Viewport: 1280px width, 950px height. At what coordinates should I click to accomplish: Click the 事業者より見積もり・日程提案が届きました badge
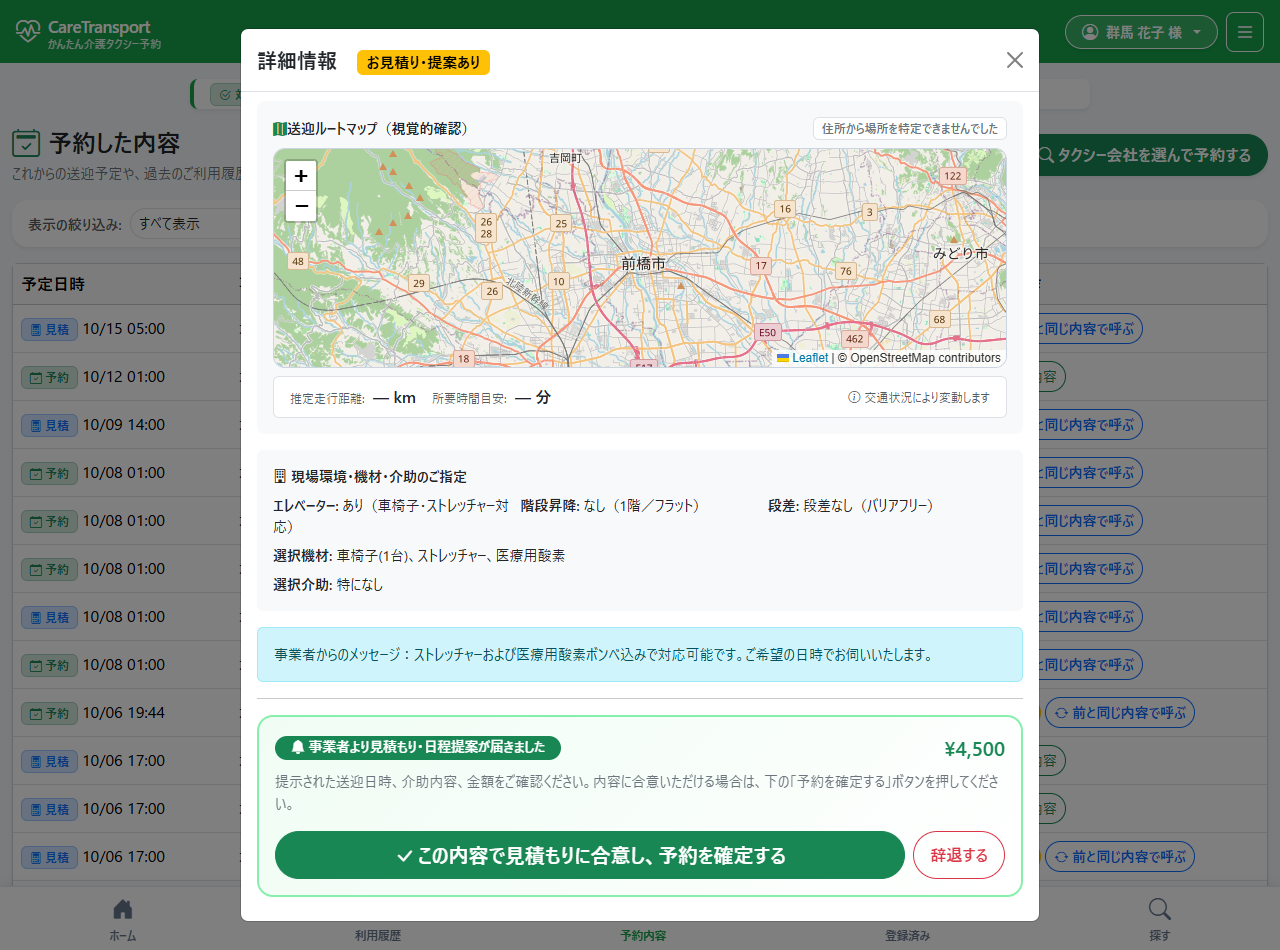coord(418,747)
